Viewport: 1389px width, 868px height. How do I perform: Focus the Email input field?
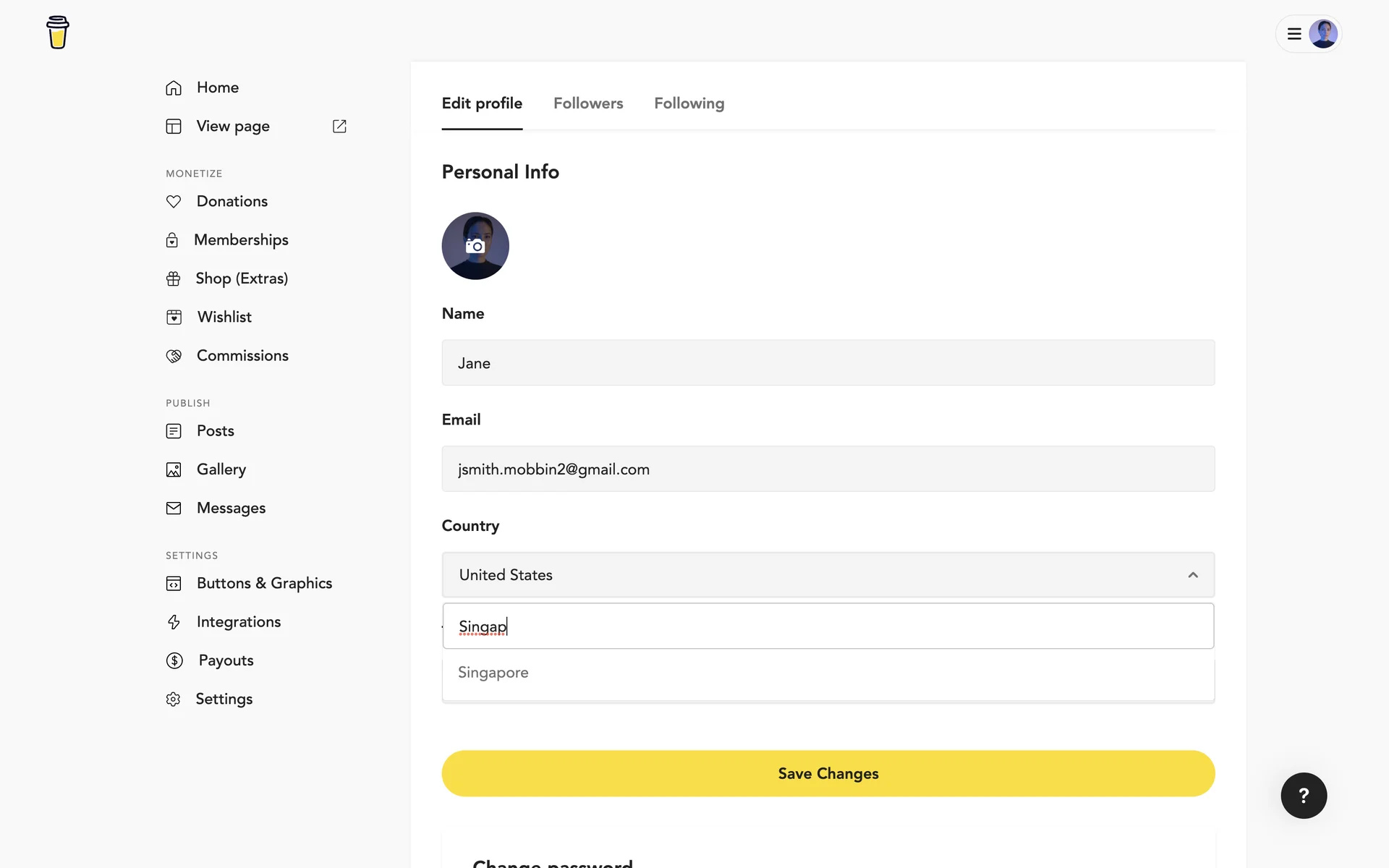(x=828, y=469)
